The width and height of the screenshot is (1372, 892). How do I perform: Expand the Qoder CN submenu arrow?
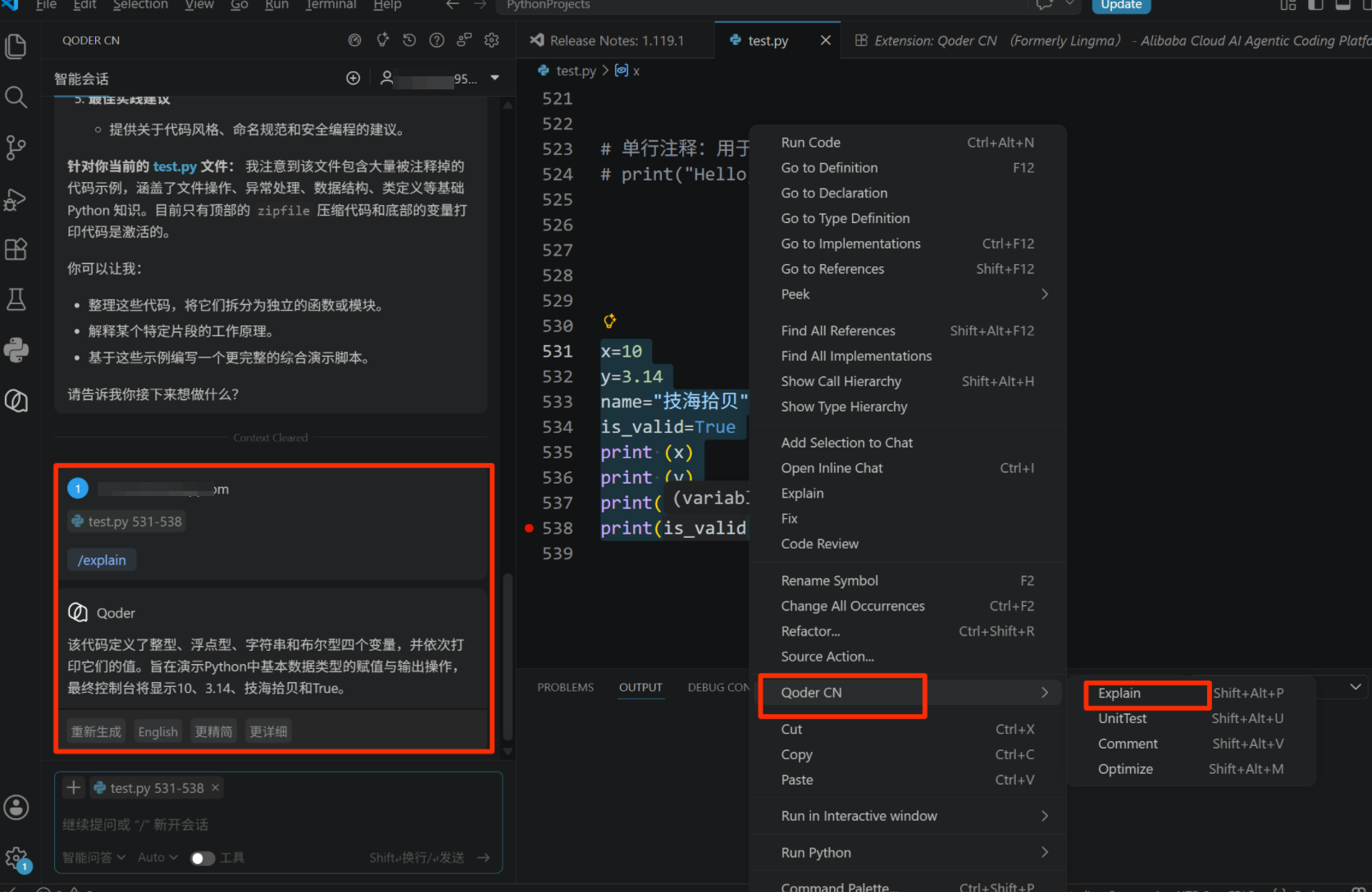tap(1045, 693)
